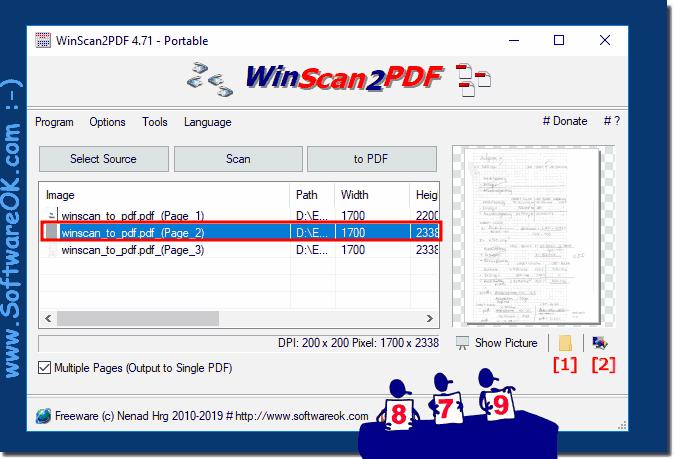Open the softwareok.com link in footer
The height and width of the screenshot is (459, 674).
tap(302, 416)
